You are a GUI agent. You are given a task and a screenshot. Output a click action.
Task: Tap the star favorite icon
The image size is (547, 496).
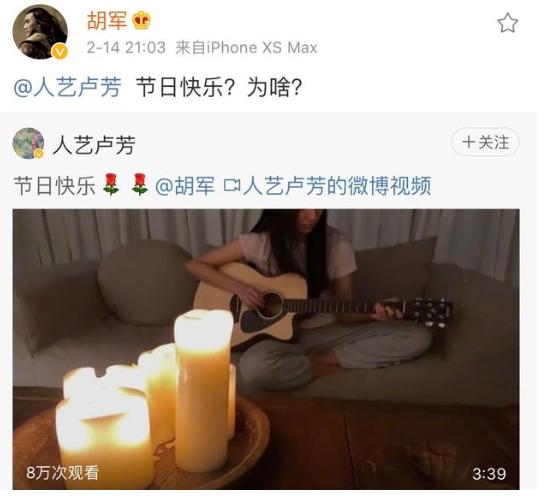[507, 23]
